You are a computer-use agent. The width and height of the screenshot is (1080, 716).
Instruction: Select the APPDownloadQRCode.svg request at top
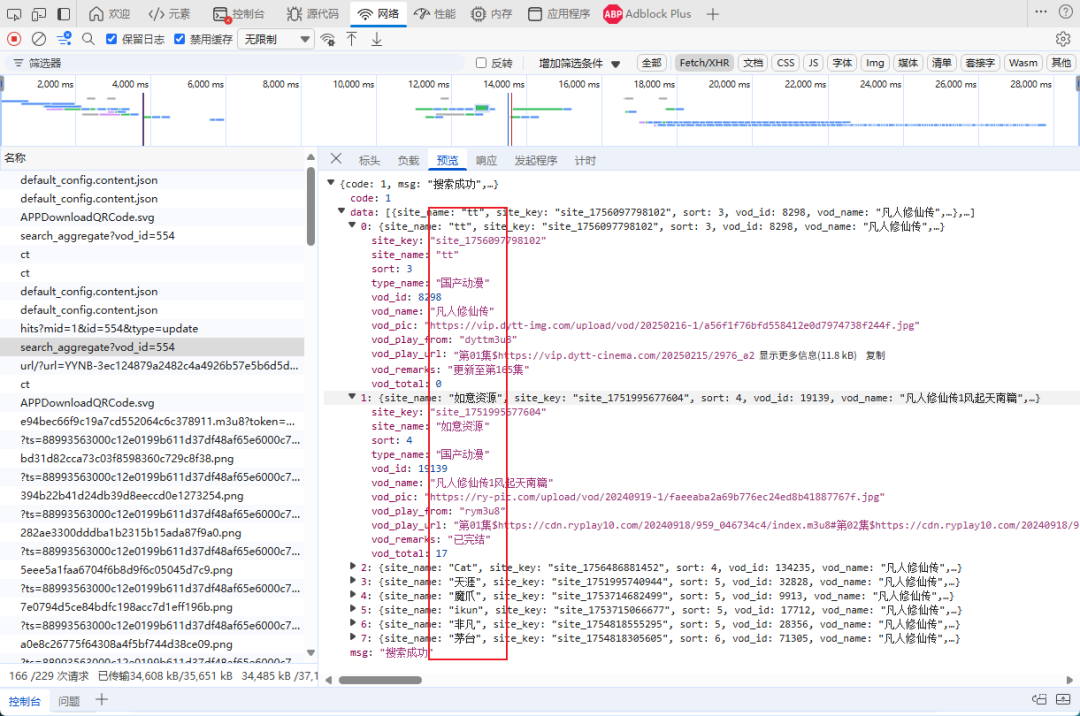pyautogui.click(x=88, y=217)
